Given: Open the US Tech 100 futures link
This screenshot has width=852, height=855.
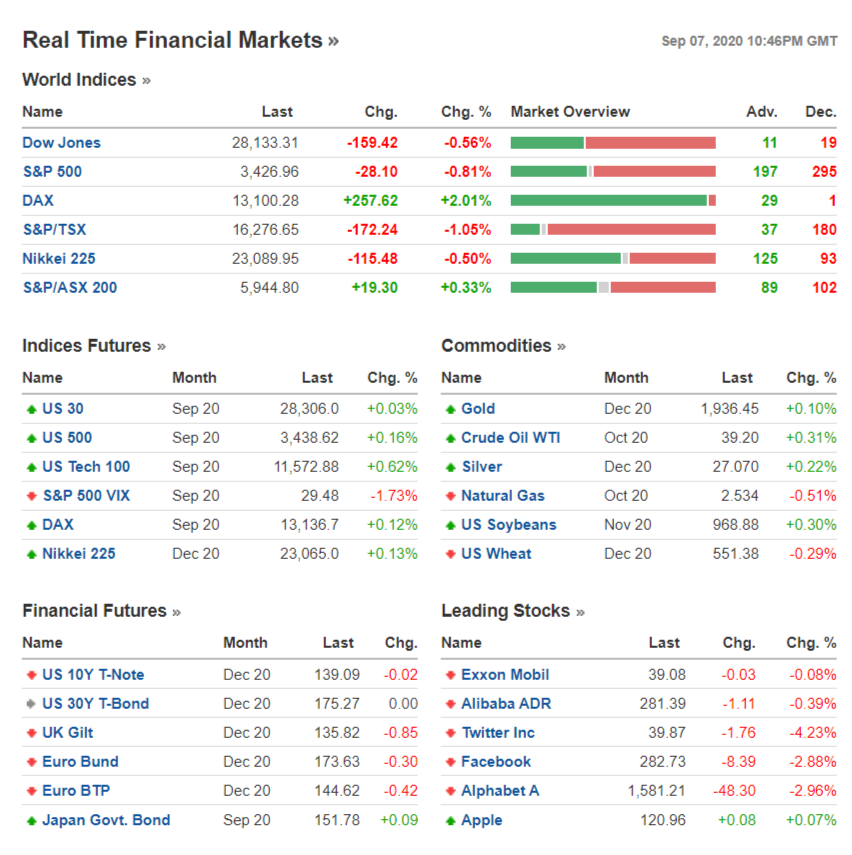Looking at the screenshot, I should click(x=86, y=467).
